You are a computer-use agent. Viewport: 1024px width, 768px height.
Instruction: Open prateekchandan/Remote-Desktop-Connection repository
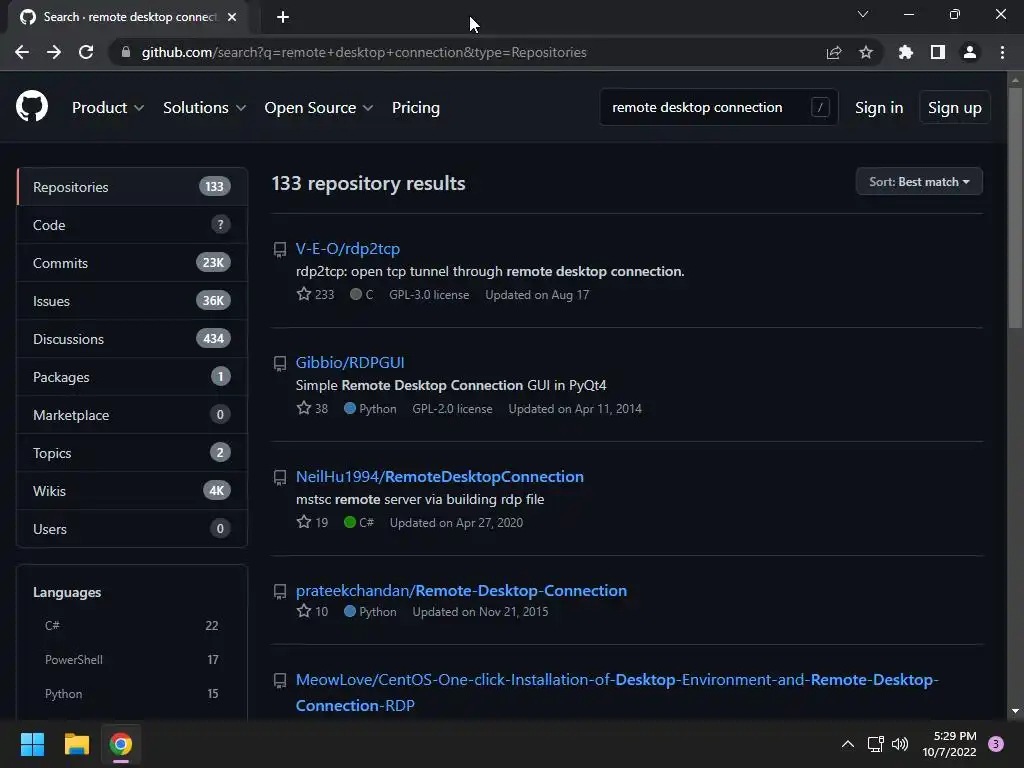pos(461,590)
